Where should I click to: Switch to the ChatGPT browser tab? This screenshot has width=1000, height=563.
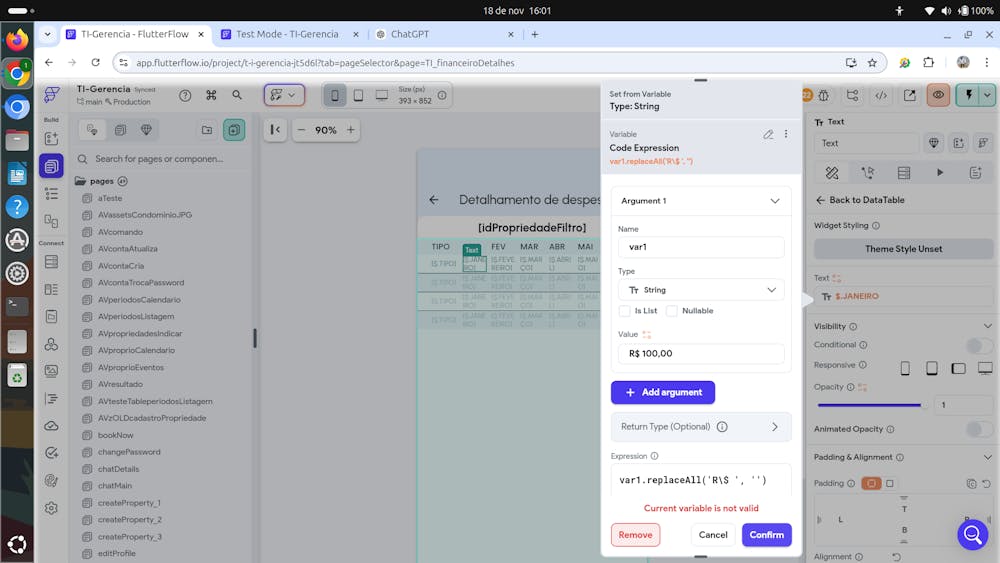point(445,34)
